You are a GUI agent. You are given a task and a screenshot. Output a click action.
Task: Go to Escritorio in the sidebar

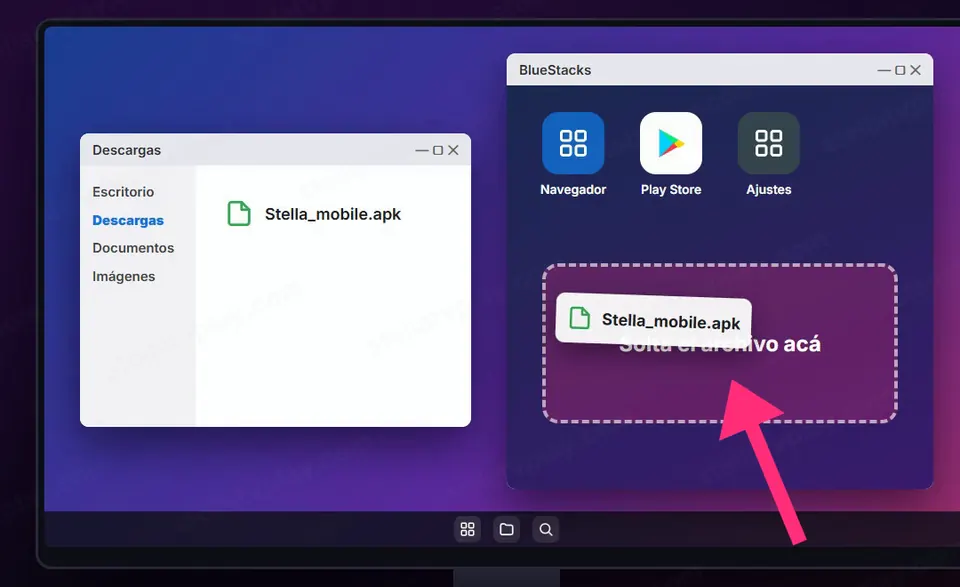pos(123,192)
